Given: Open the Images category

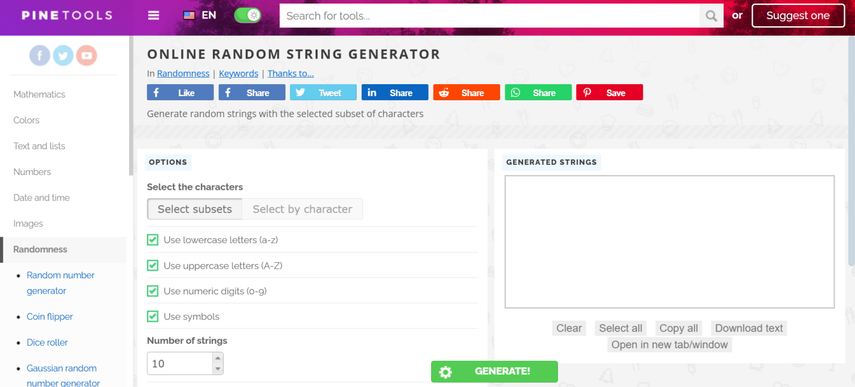Looking at the screenshot, I should coord(28,223).
